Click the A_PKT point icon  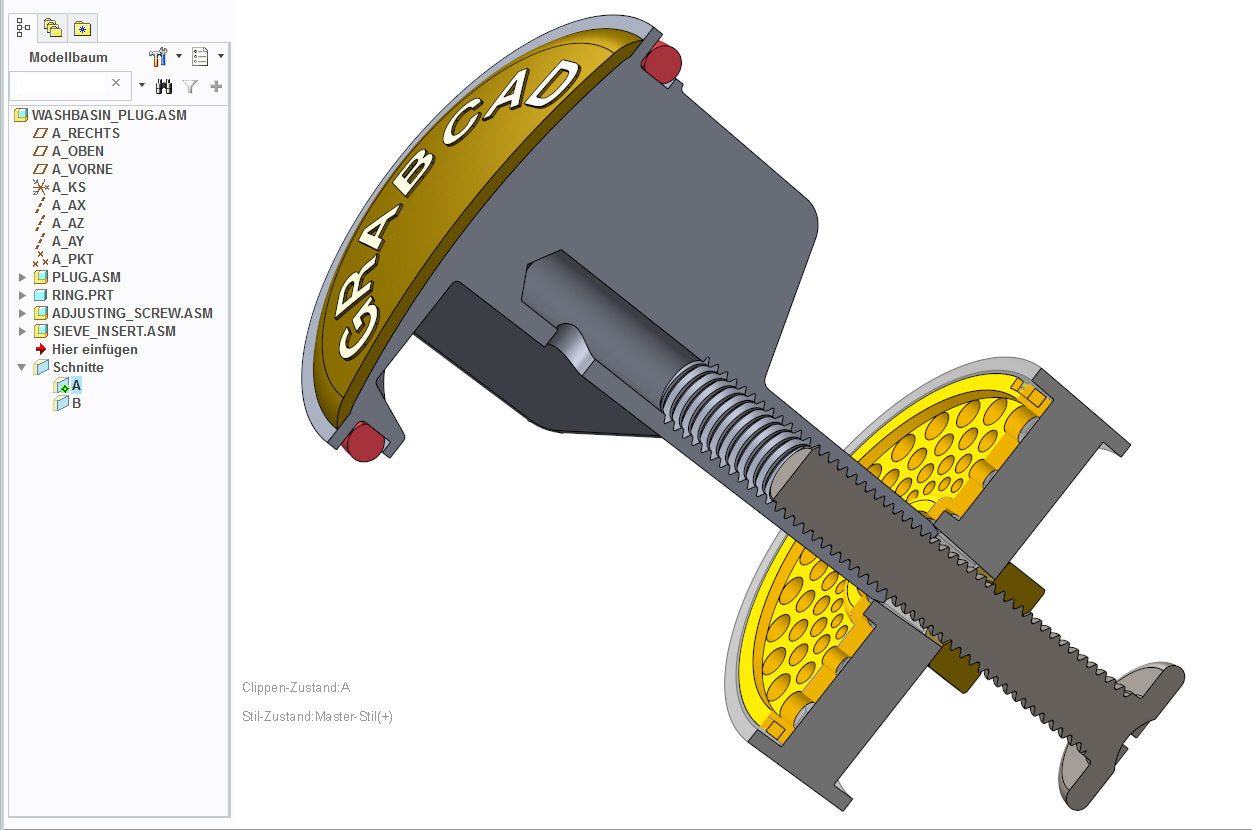click(41, 259)
